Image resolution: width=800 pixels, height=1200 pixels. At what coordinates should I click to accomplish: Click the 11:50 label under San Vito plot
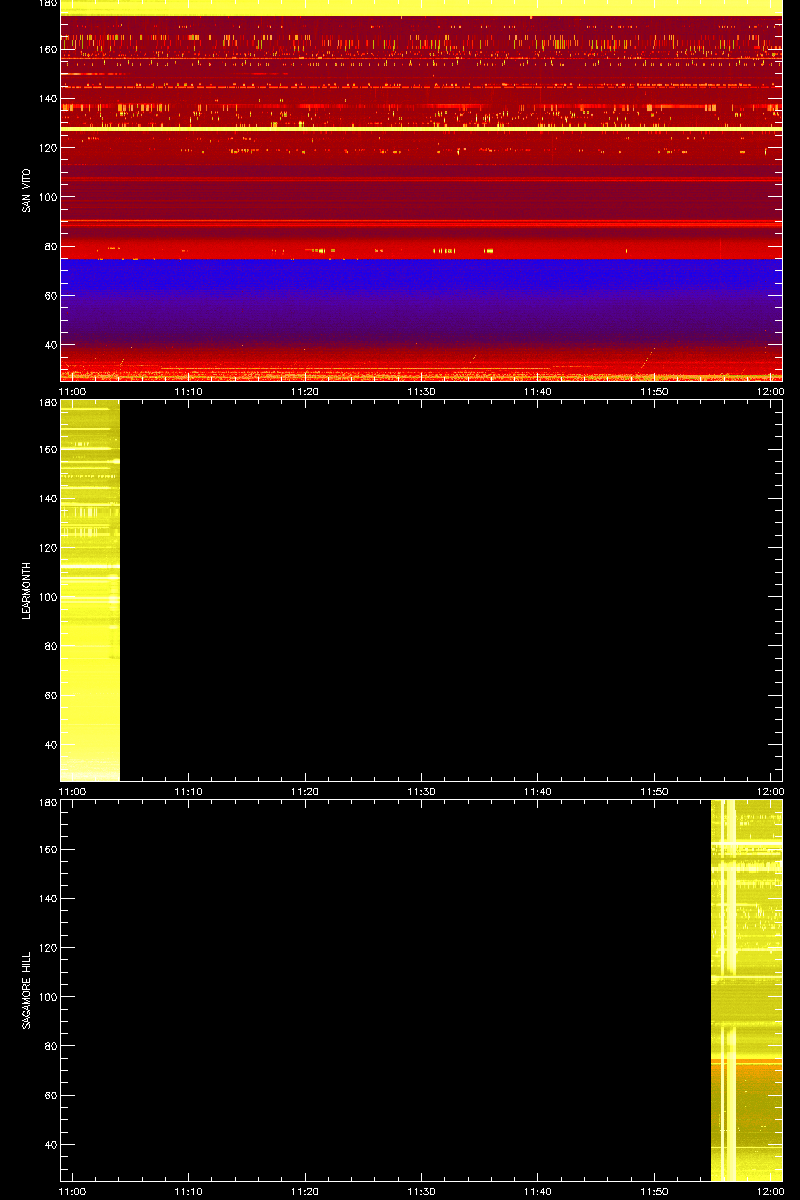654,391
